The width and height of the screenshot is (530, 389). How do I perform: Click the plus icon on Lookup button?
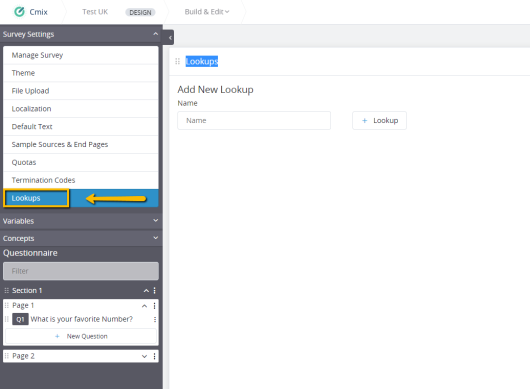[x=364, y=121]
